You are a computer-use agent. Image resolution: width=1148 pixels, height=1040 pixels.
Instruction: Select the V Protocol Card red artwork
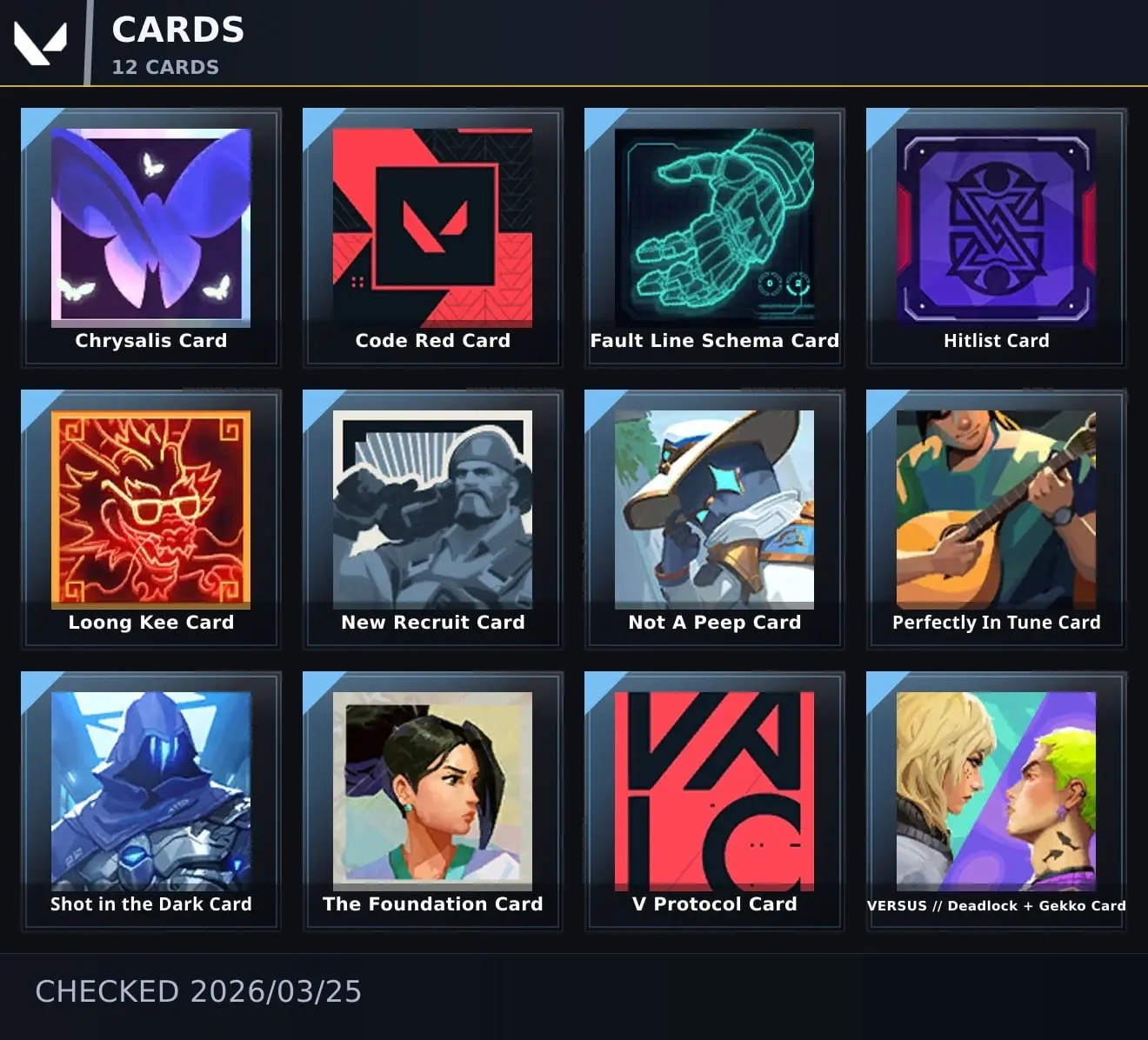714,791
